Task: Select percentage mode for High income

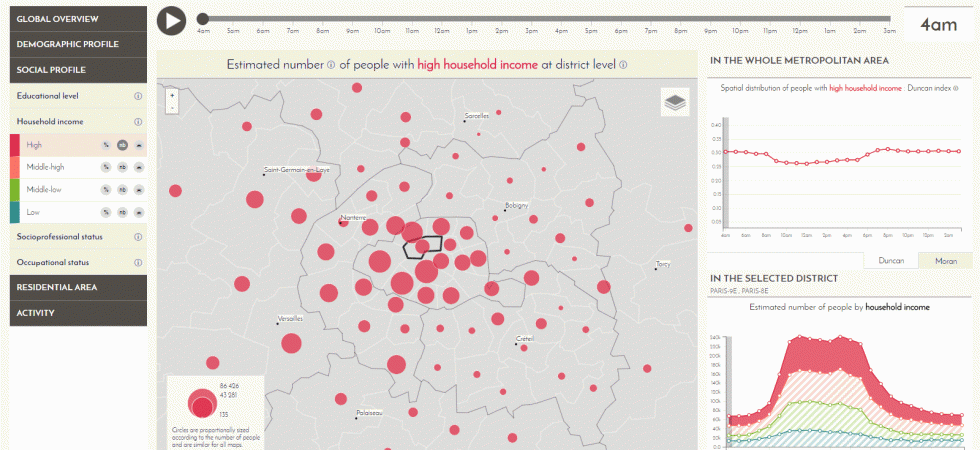Action: (x=105, y=145)
